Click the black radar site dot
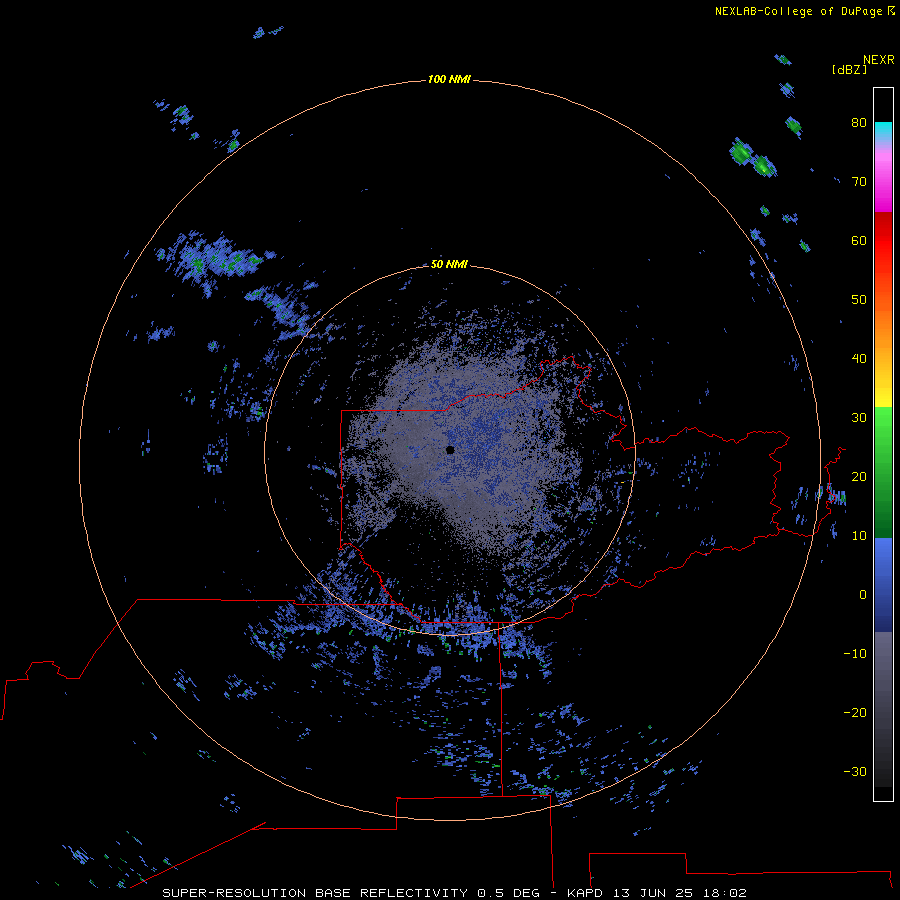 pyautogui.click(x=450, y=450)
